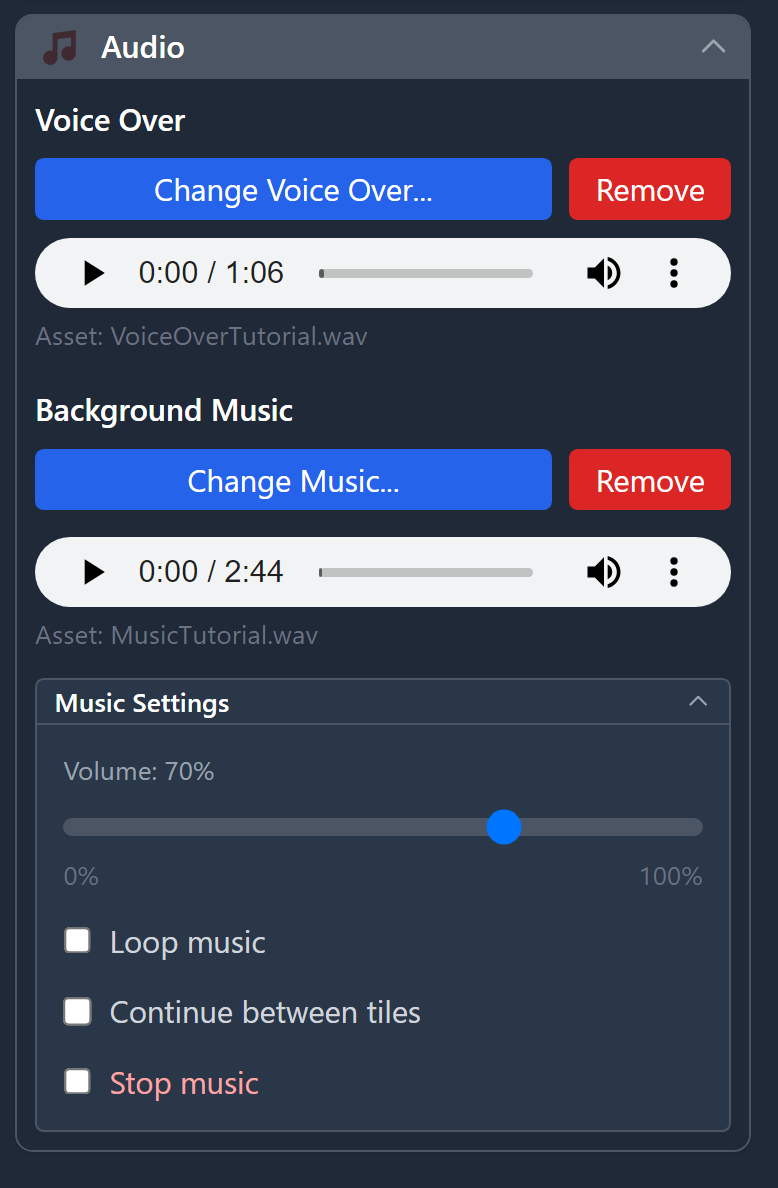Select the Background Music section heading
778x1188 pixels.
pos(164,410)
